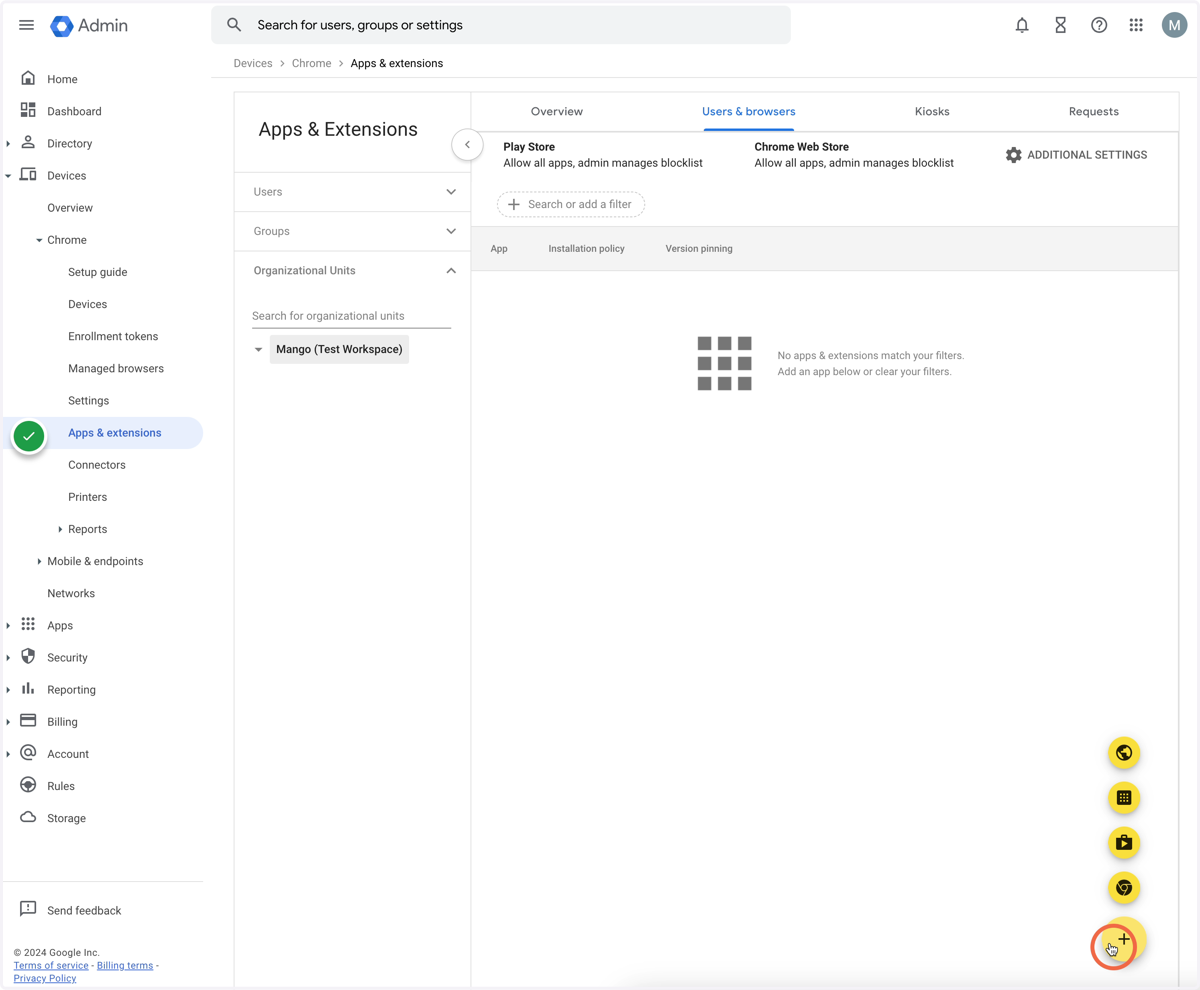Image resolution: width=1200 pixels, height=990 pixels.
Task: Open the Setup guide page
Action: pyautogui.click(x=98, y=272)
